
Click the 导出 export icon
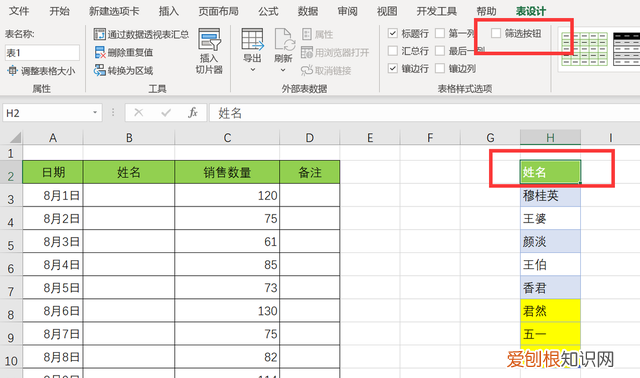pyautogui.click(x=252, y=39)
